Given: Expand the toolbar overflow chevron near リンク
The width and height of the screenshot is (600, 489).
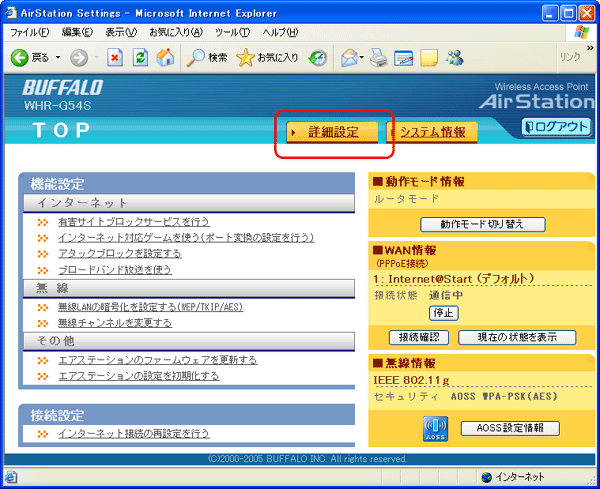Looking at the screenshot, I should tap(590, 48).
